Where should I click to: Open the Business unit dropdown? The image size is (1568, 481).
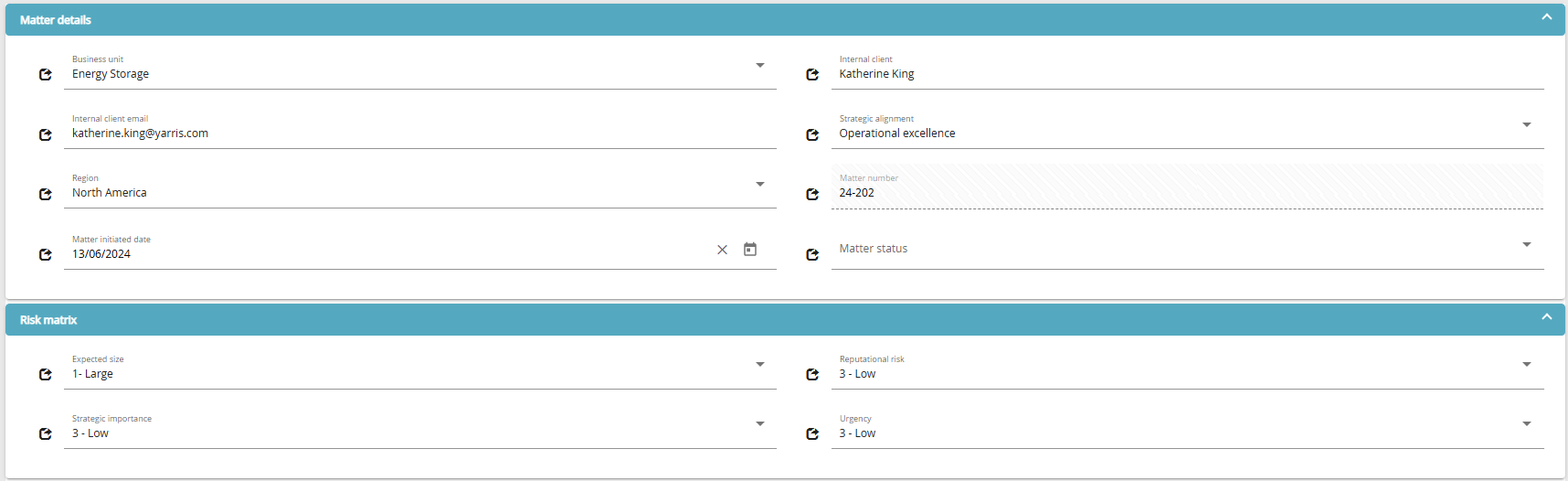click(760, 65)
